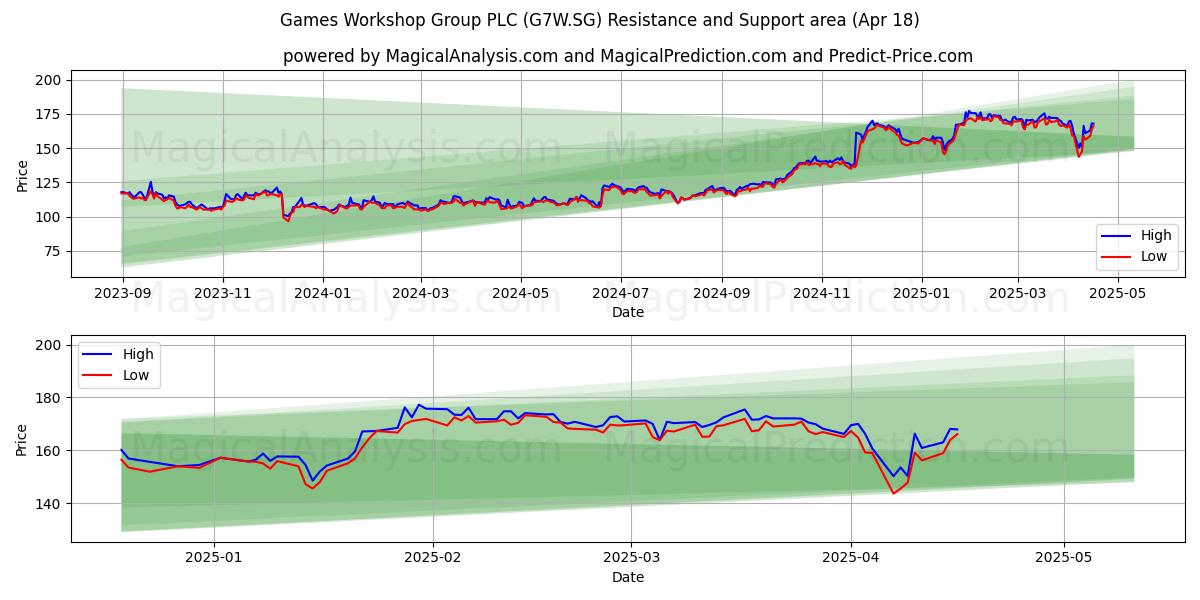Click the Date axis label under top chart
The width and height of the screenshot is (1200, 600).
click(628, 313)
